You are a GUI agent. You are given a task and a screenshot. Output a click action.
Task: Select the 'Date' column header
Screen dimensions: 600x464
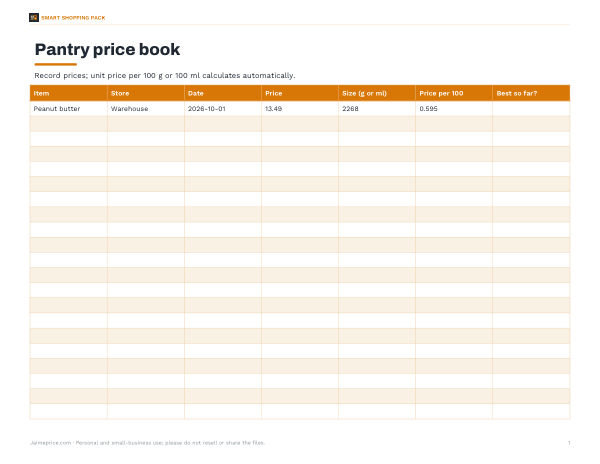coord(223,93)
